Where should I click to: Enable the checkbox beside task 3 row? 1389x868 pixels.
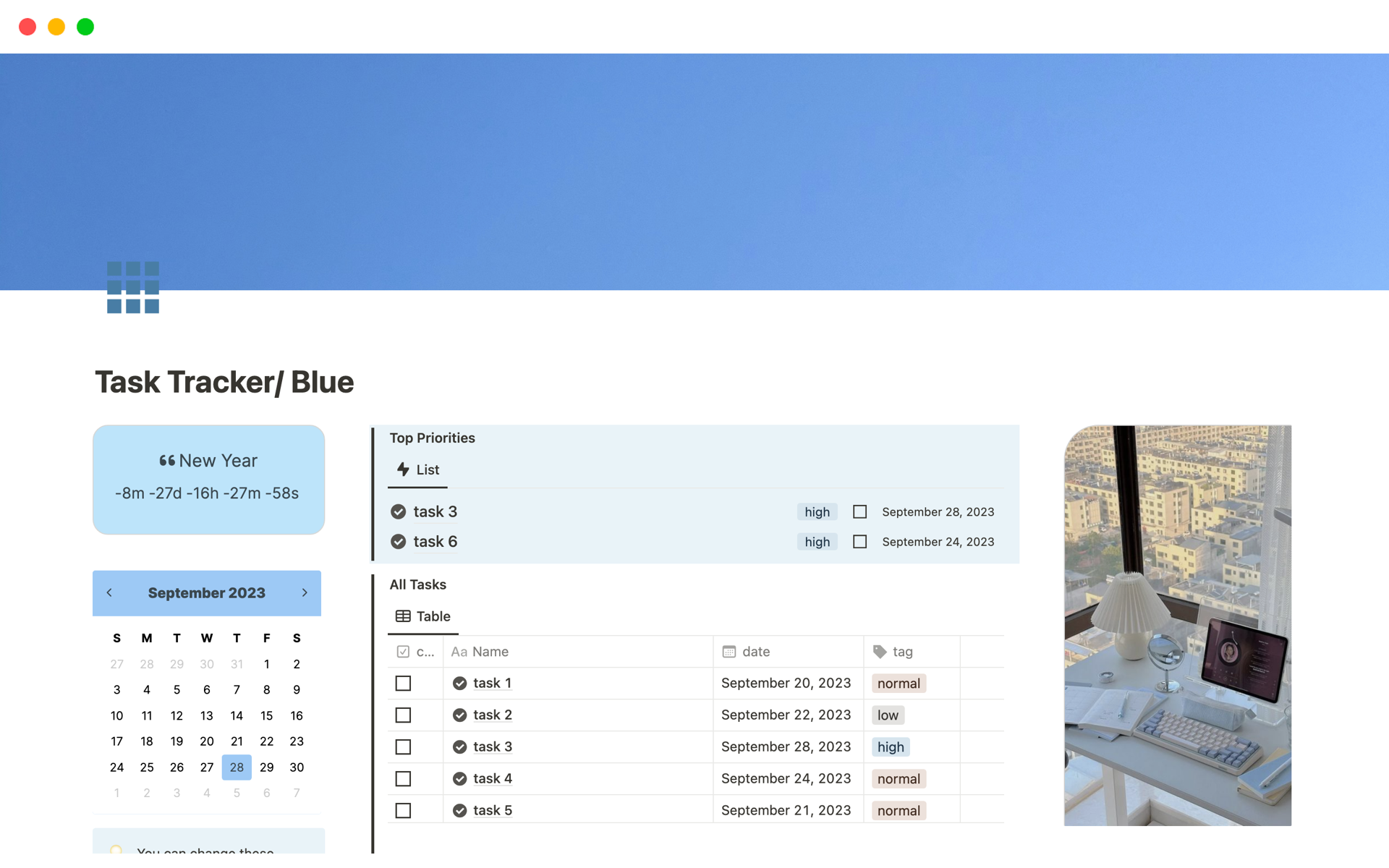[404, 746]
